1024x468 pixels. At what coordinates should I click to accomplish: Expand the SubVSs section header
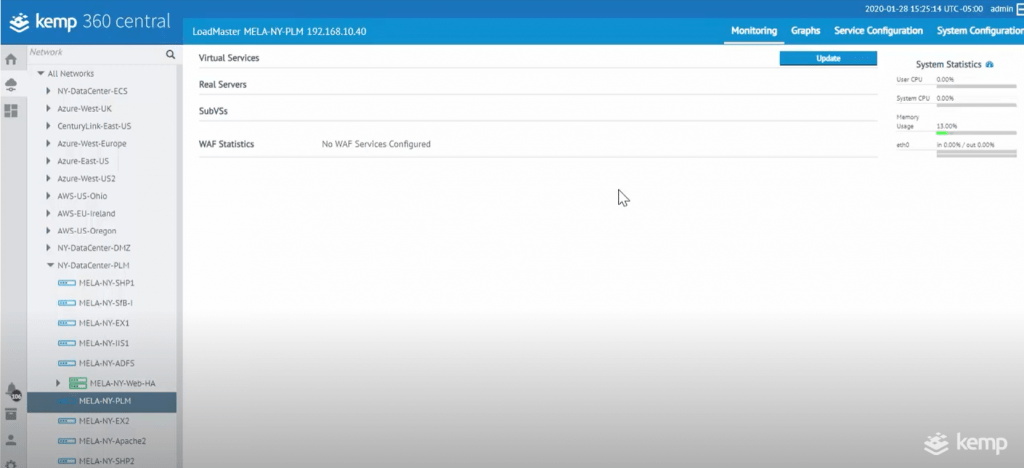pos(214,111)
